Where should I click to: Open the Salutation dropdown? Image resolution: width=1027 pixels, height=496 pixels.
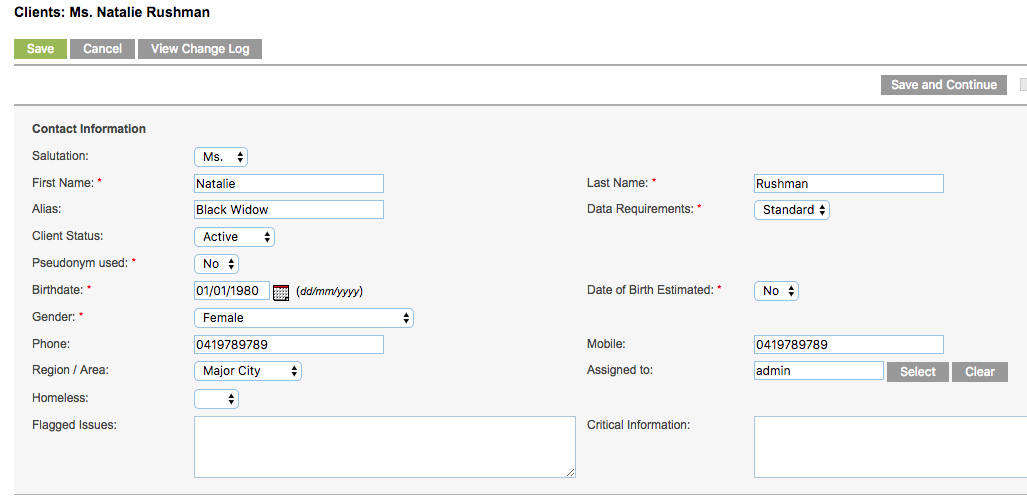[221, 157]
